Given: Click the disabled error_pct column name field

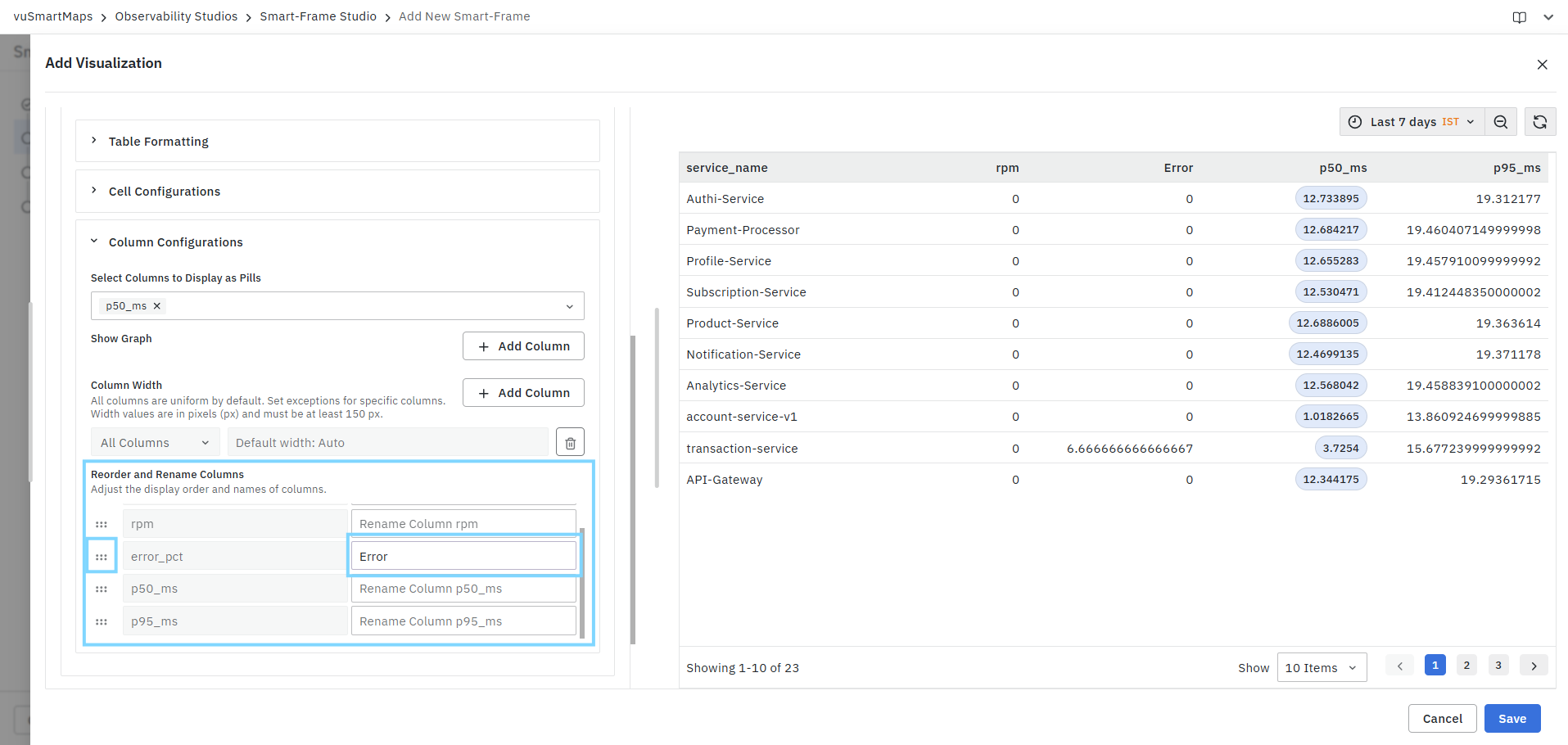Looking at the screenshot, I should (x=235, y=557).
